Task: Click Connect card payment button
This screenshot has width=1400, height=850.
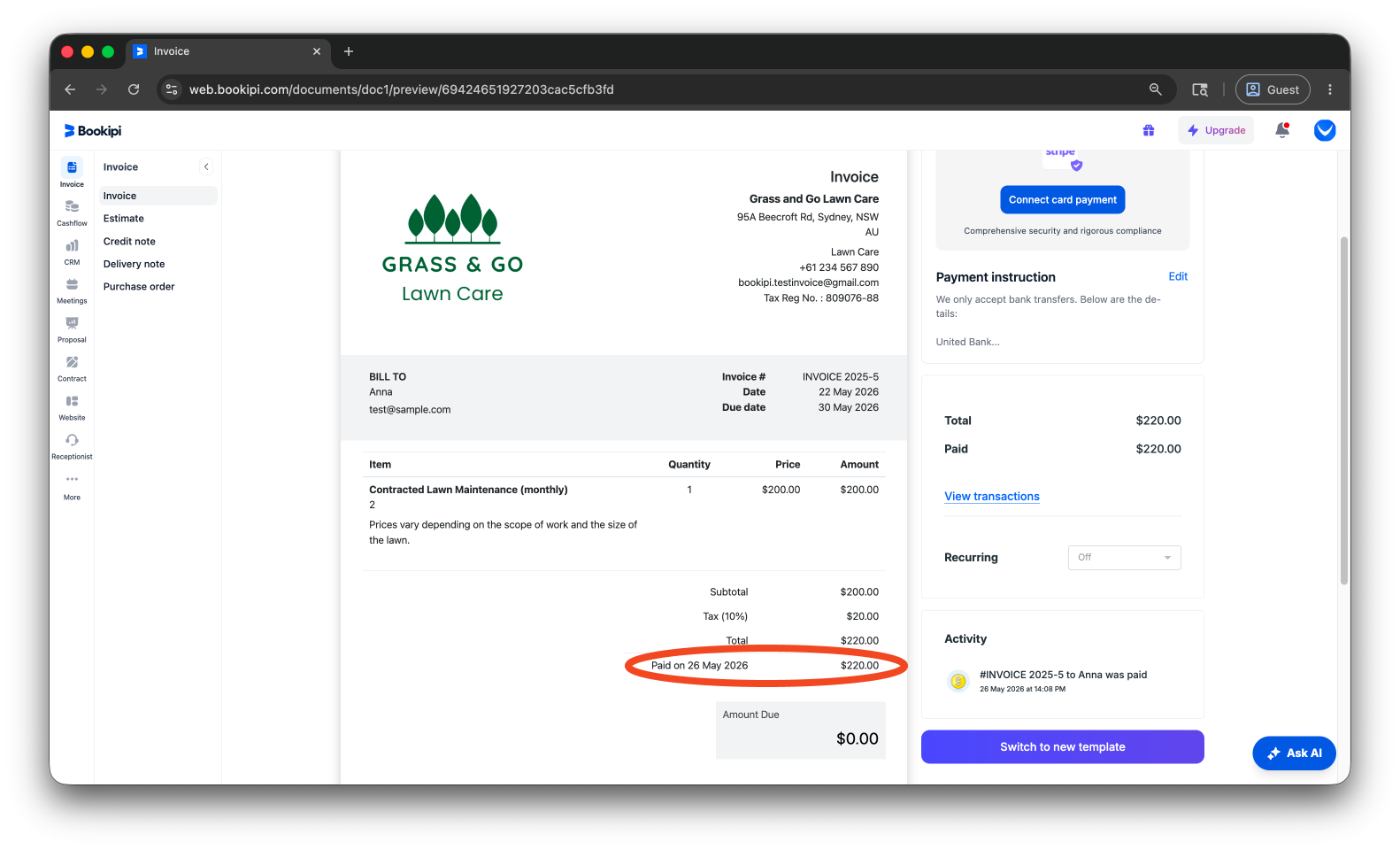Action: tap(1062, 200)
